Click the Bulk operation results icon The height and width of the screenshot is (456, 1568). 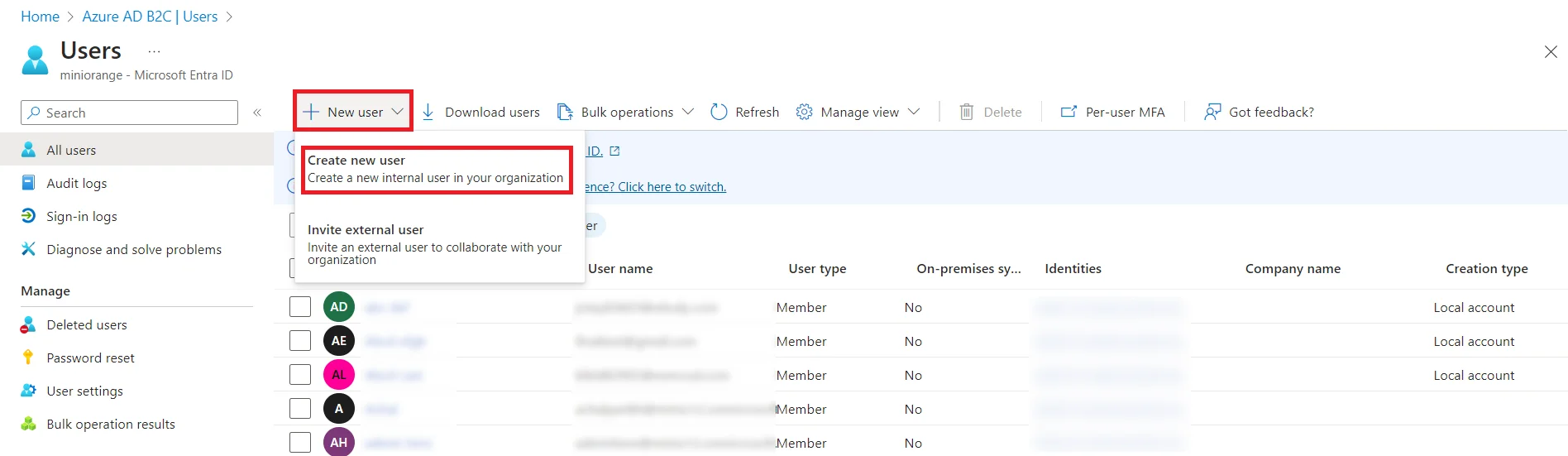[x=28, y=424]
